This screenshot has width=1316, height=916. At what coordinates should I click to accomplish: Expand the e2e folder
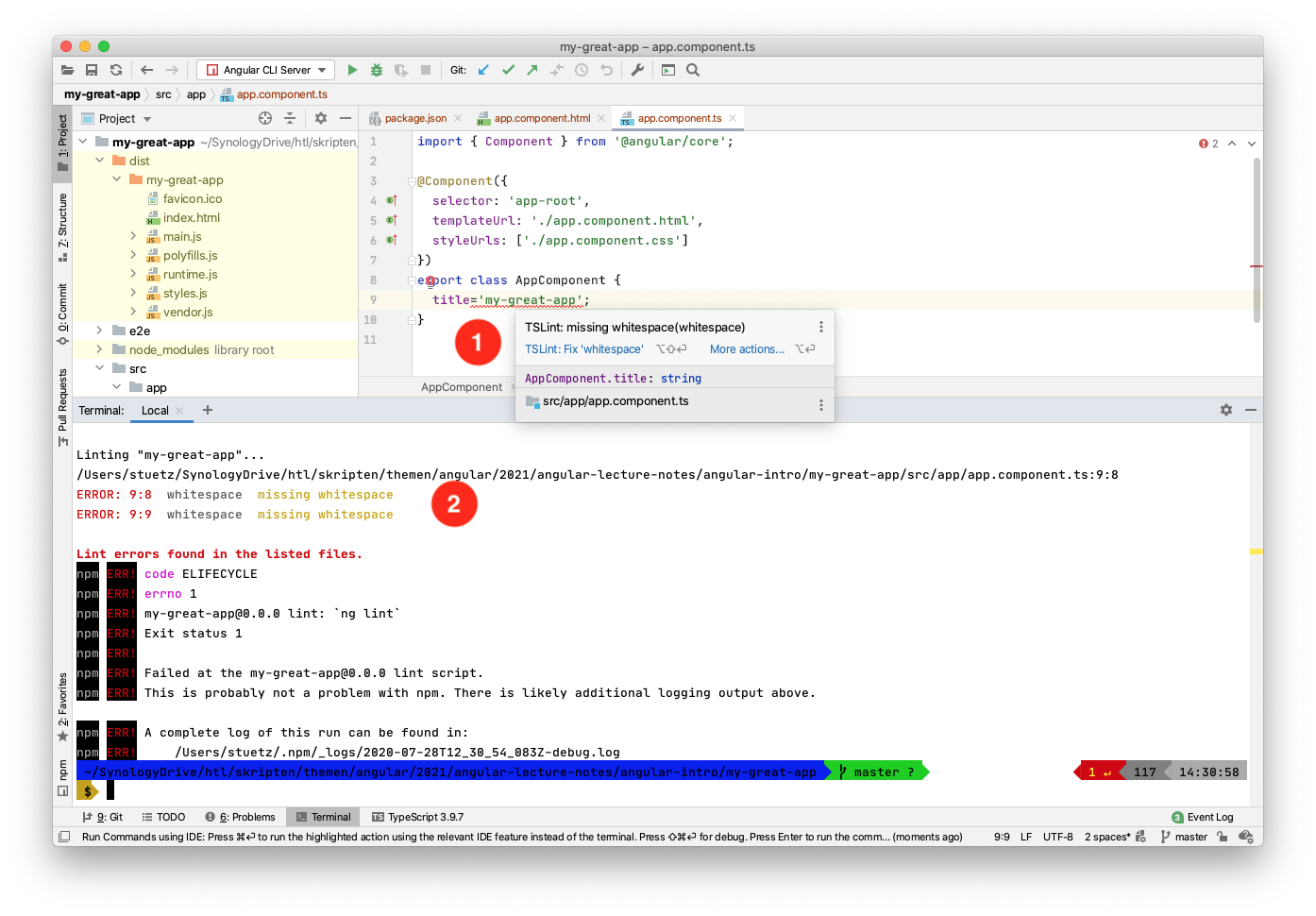click(99, 331)
